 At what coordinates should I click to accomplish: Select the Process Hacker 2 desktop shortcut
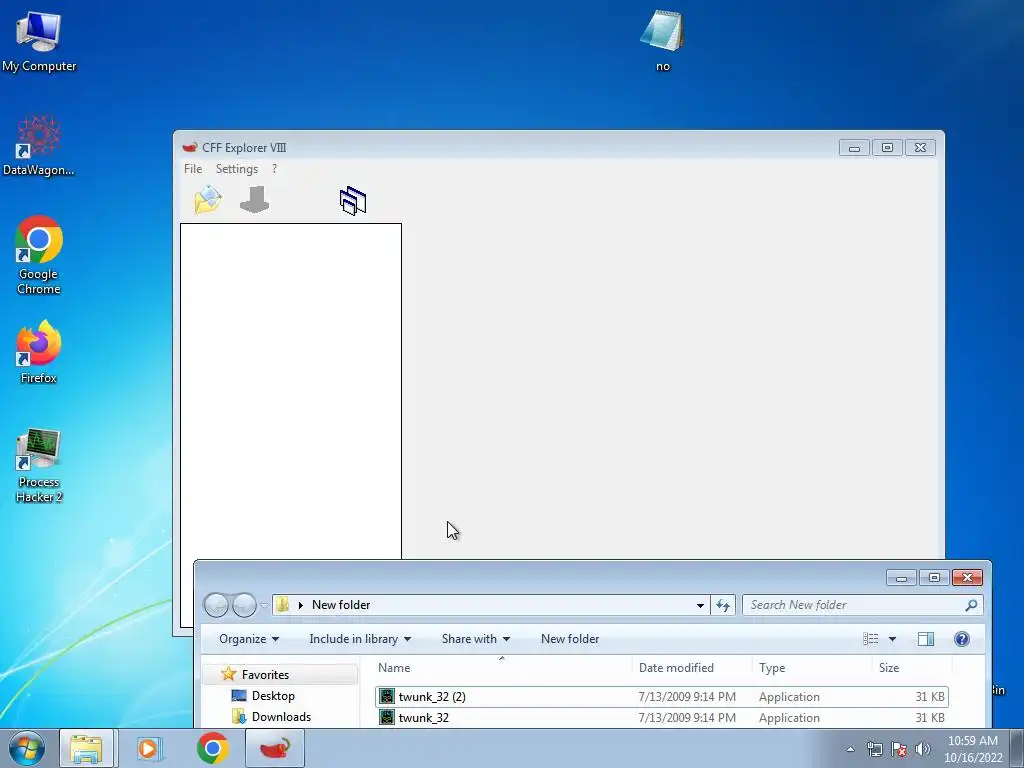click(39, 466)
